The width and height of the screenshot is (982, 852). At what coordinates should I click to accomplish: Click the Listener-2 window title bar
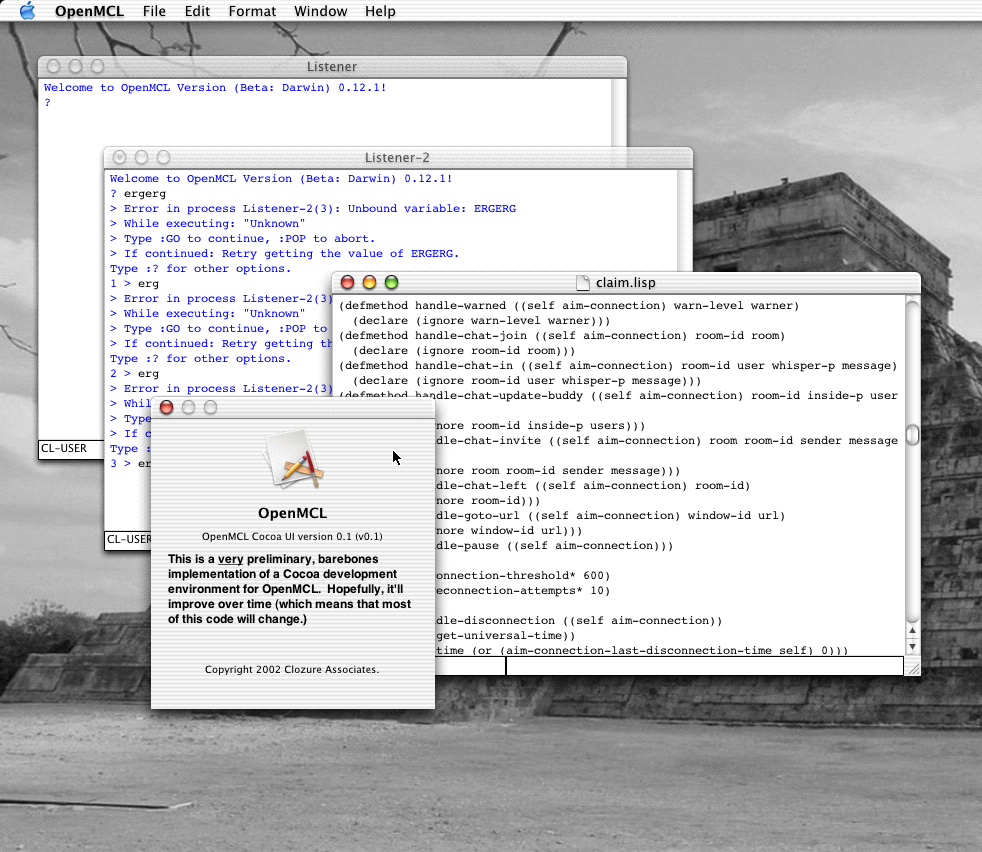[x=398, y=158]
